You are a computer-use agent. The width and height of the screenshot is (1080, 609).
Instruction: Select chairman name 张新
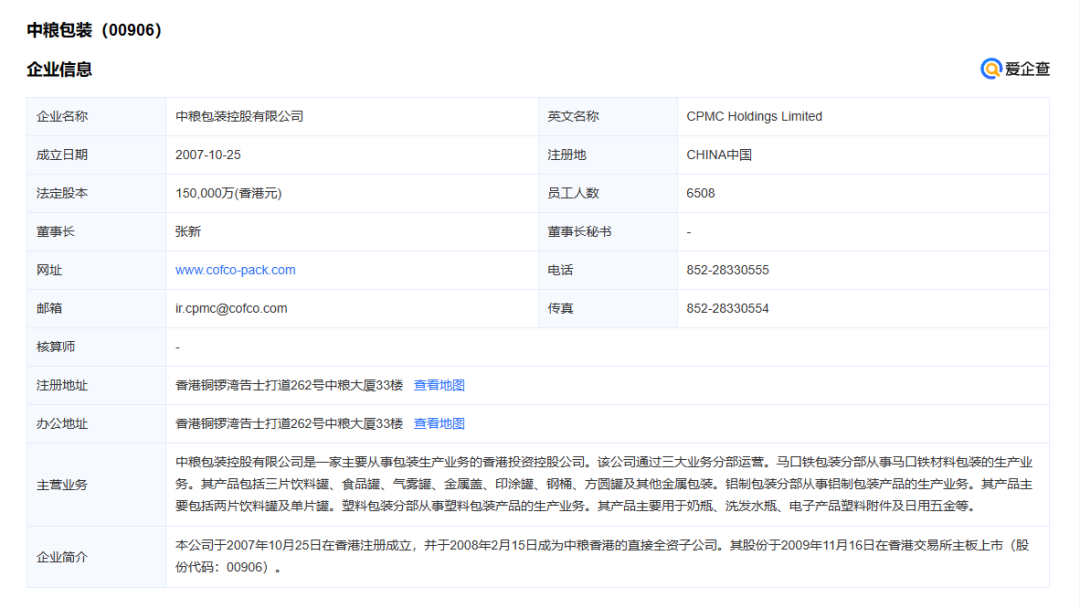(188, 231)
